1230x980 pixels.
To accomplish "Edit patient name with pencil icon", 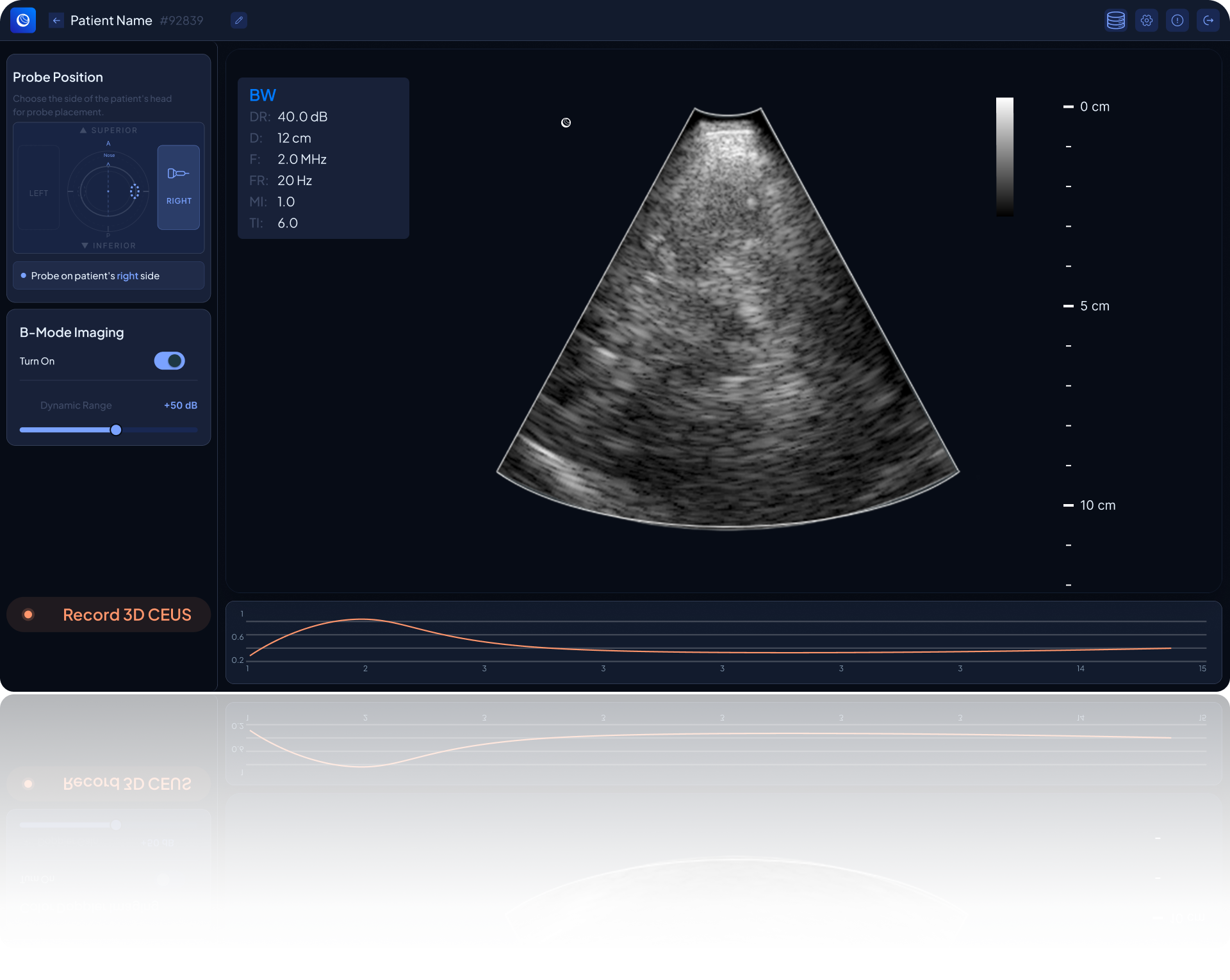I will pos(239,20).
